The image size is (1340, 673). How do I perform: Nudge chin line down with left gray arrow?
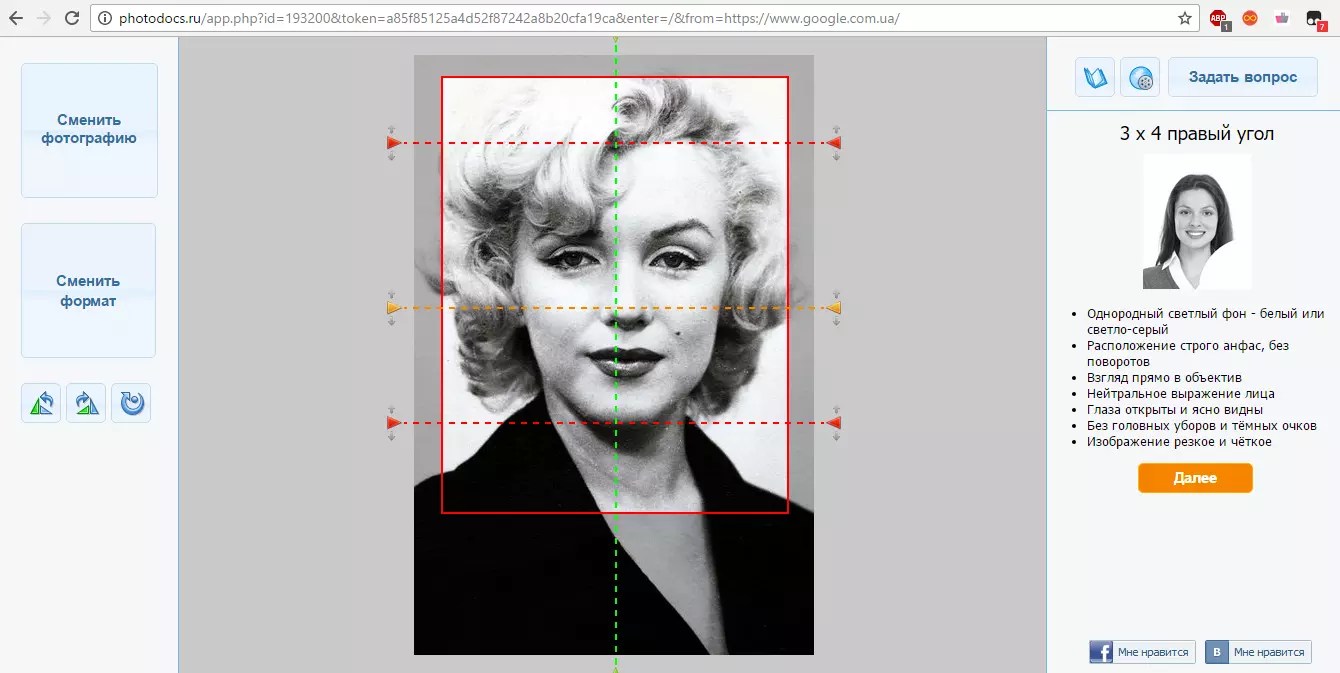(392, 437)
